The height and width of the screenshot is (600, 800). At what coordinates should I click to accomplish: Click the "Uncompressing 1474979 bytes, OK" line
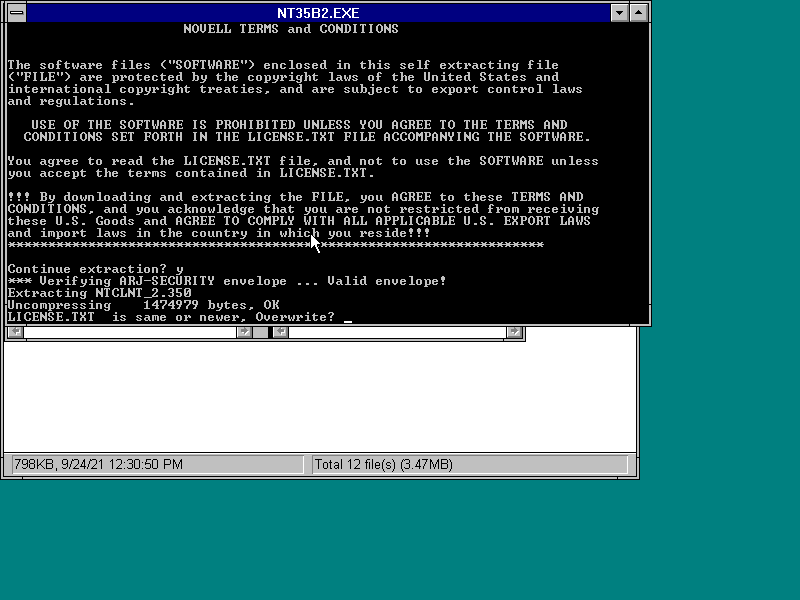(143, 305)
